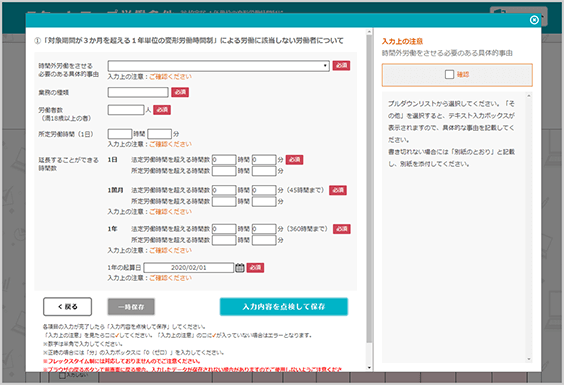This screenshot has height=385, width=564.
Task: Open ご確認ください link under the 1年 section
Action: tap(170, 250)
